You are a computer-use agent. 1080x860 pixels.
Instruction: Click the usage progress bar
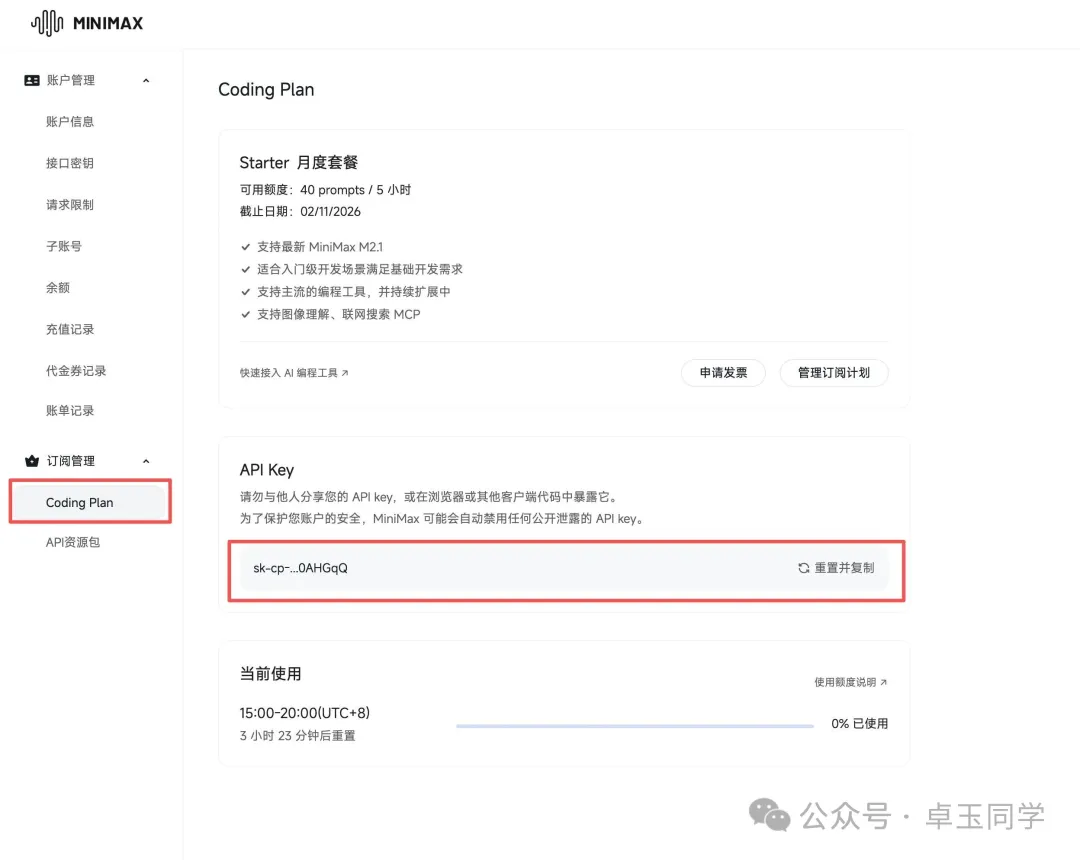(634, 725)
